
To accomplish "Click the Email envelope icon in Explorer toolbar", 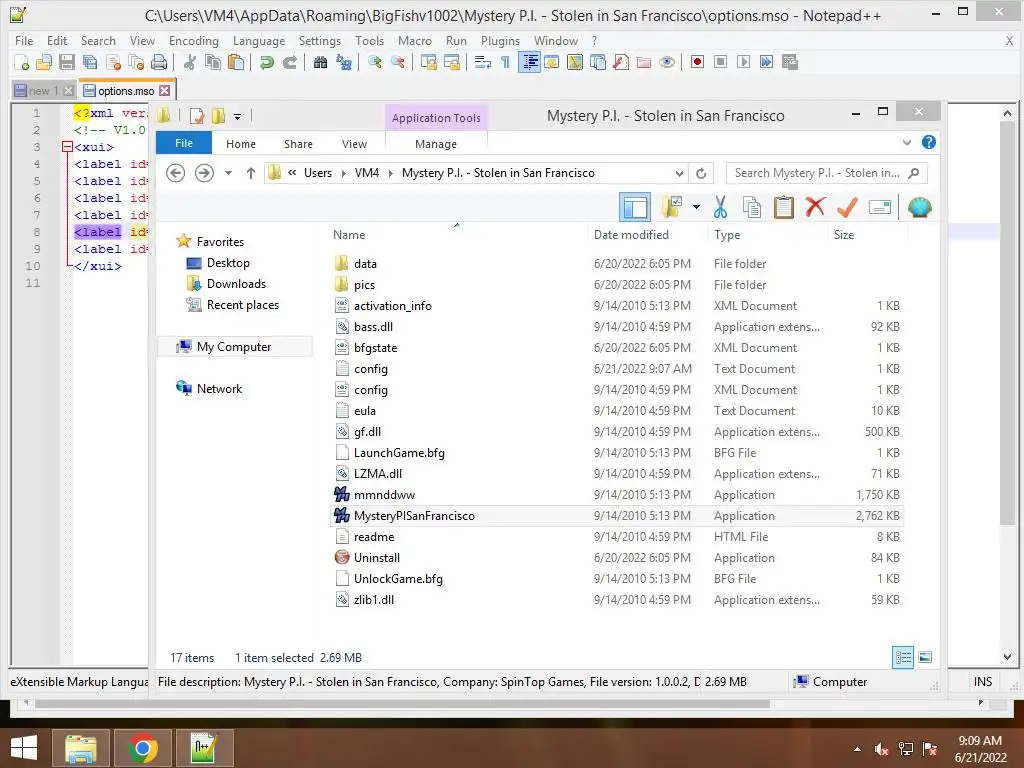I will [x=880, y=208].
